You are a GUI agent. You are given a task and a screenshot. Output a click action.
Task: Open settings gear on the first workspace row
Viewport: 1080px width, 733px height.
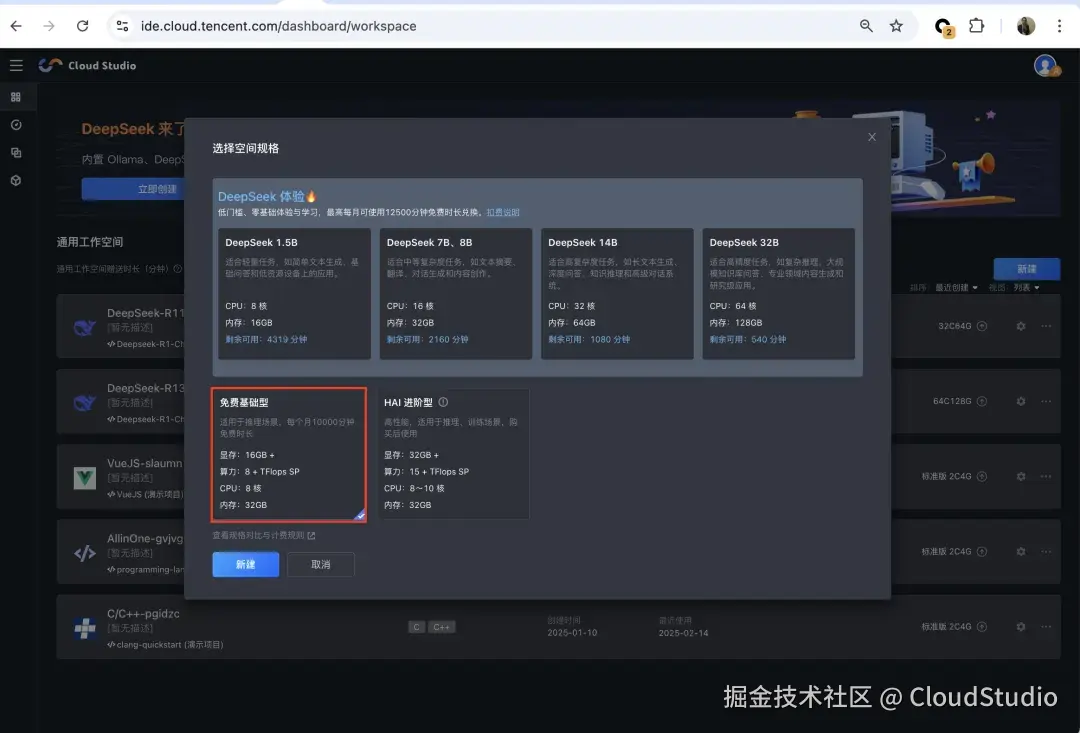coord(1020,325)
